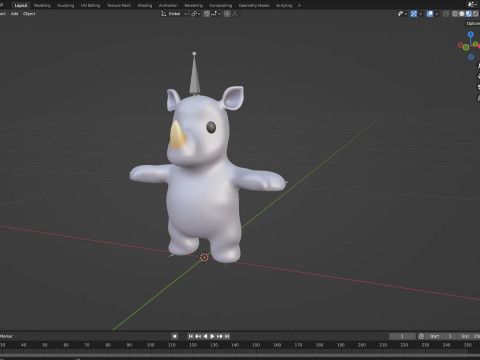Click frame 150 on the timeline ruler
The height and width of the screenshot is (360, 480).
[256, 345]
